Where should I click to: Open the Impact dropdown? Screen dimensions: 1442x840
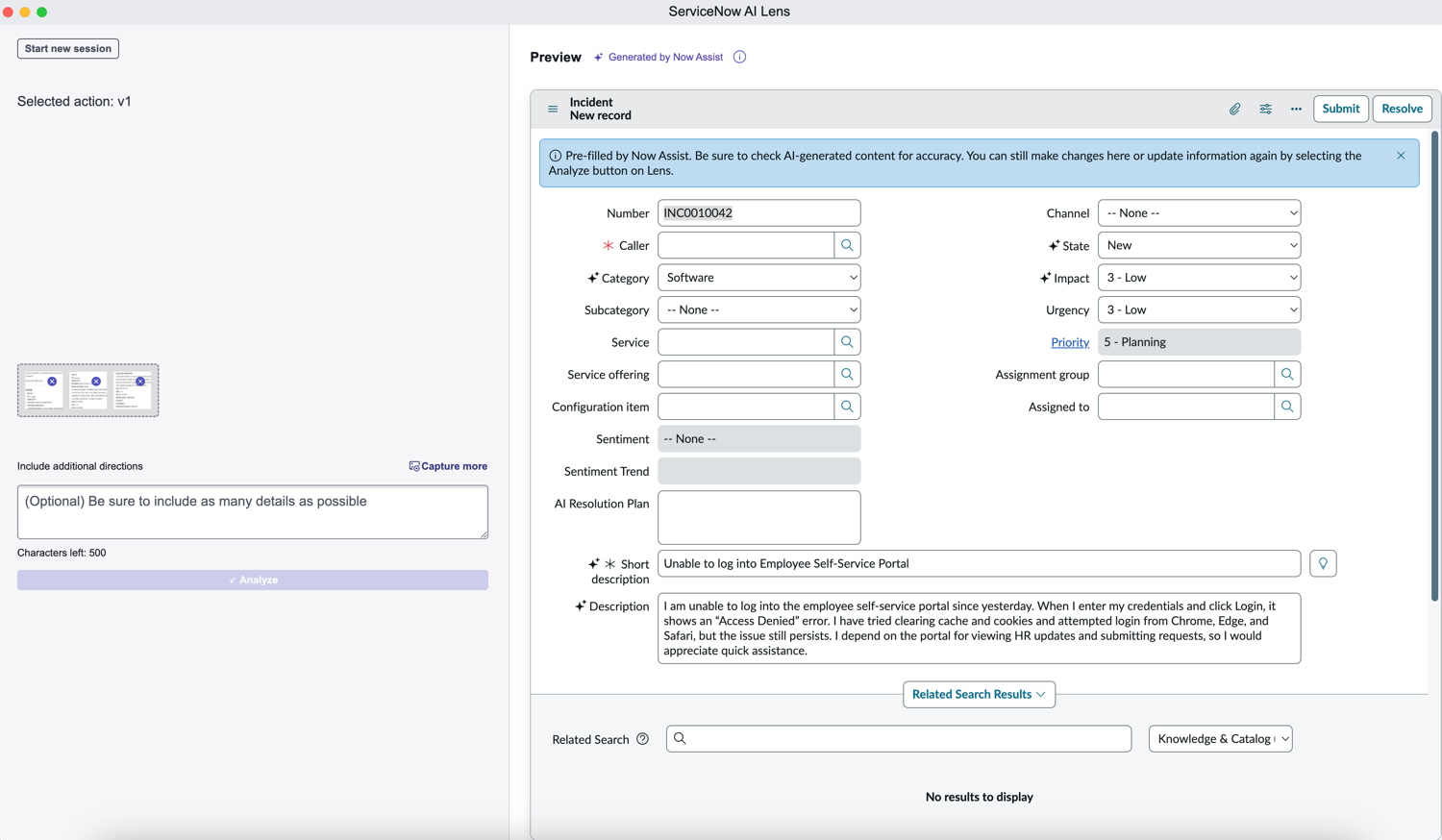pyautogui.click(x=1199, y=278)
